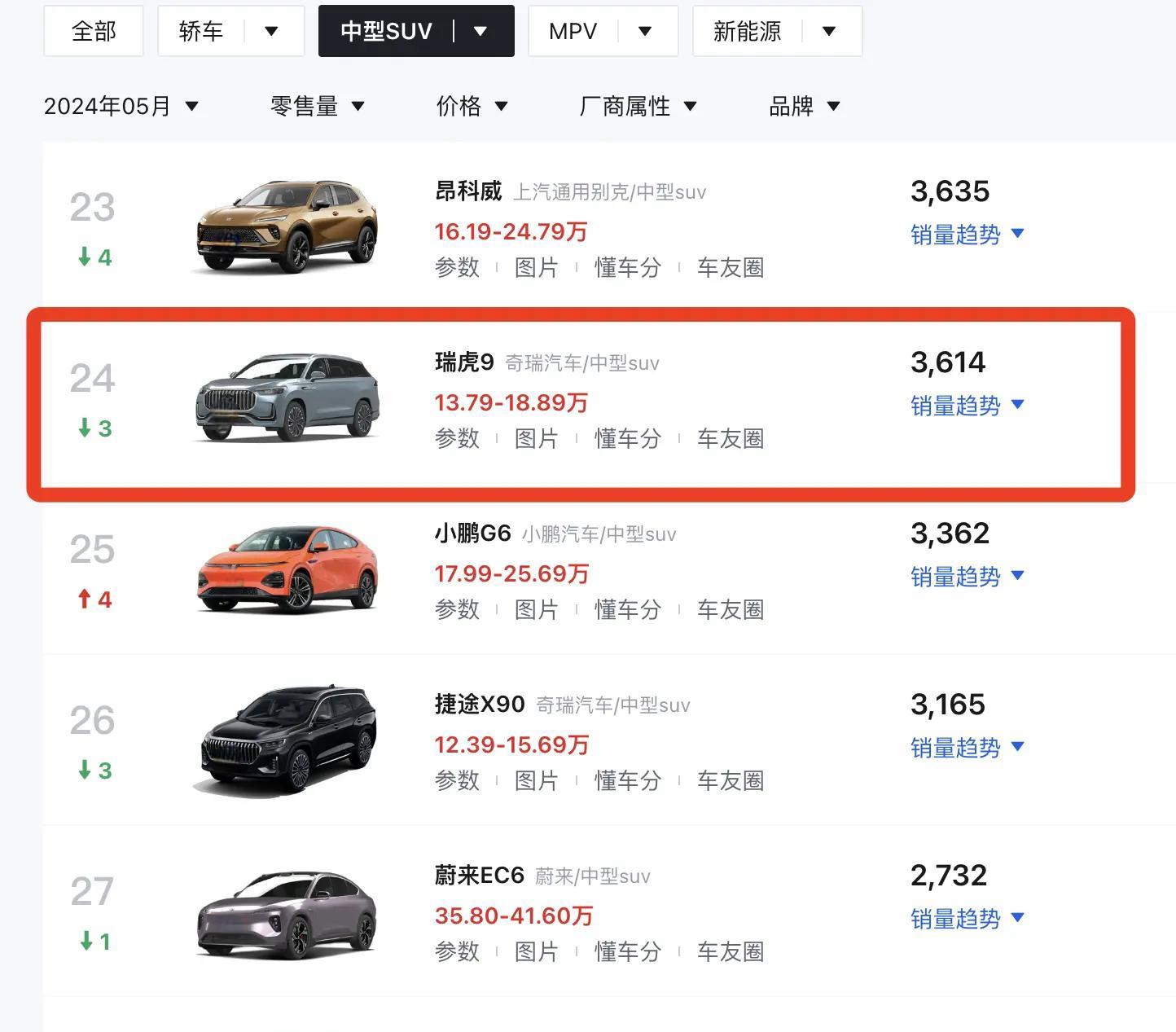
Task: Expand 销量趋势 for 瑞虎9
Action: tap(967, 406)
